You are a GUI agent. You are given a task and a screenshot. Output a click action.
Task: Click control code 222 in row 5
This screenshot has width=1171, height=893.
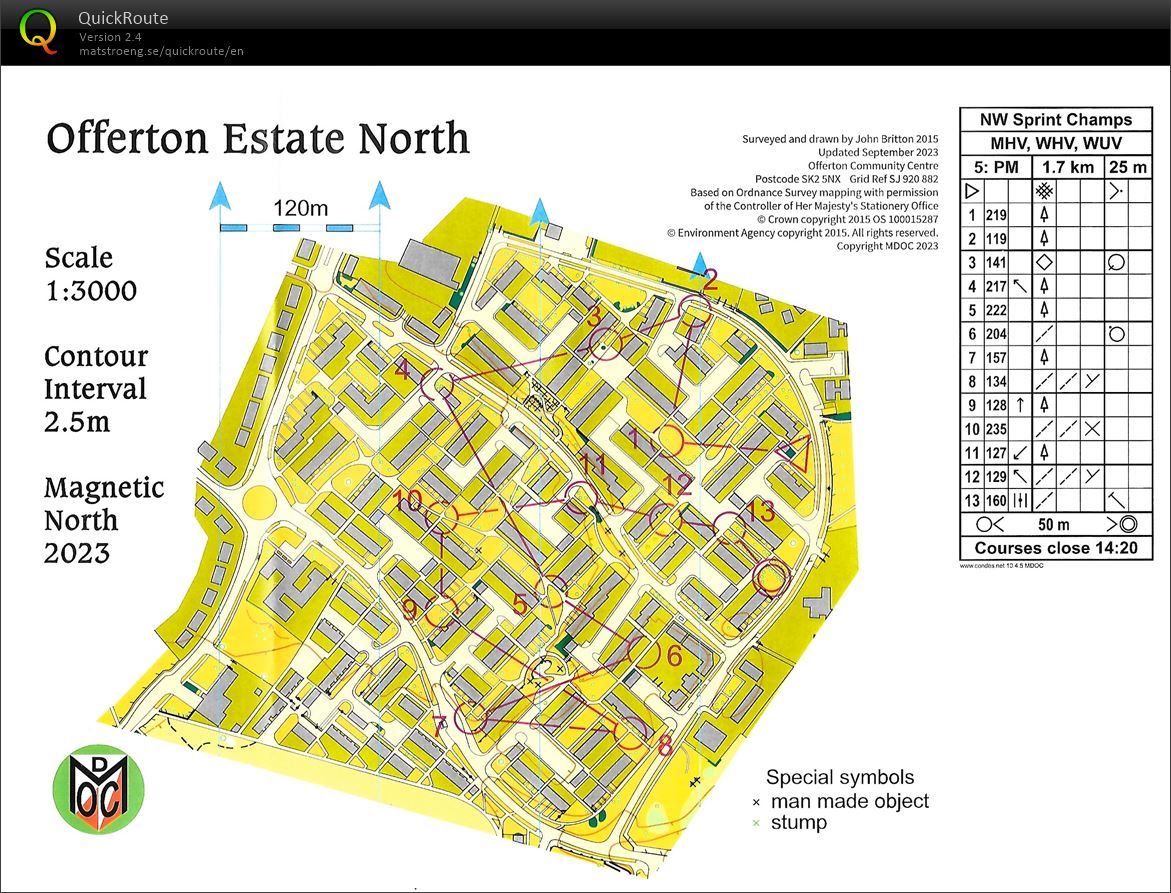pos(996,310)
